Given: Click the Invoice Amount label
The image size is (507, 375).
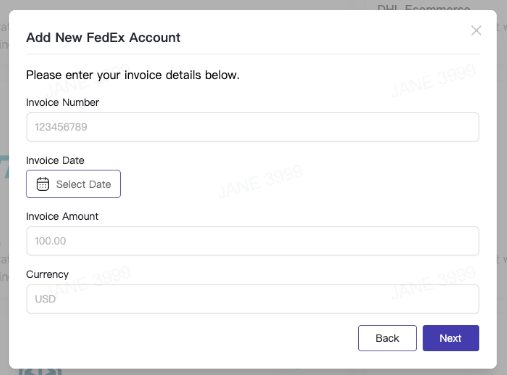Looking at the screenshot, I should click(62, 216).
